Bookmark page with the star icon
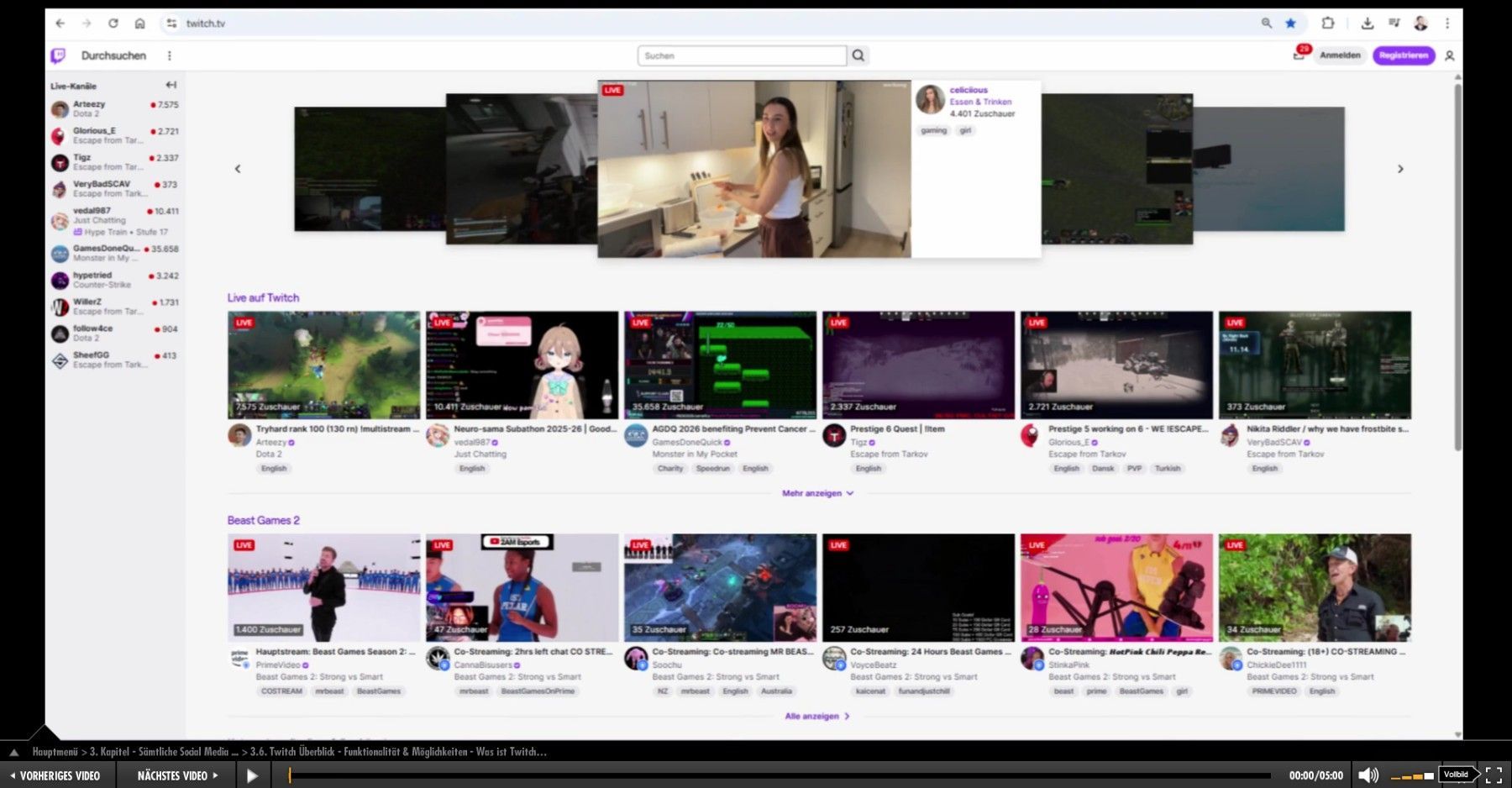 pyautogui.click(x=1290, y=24)
